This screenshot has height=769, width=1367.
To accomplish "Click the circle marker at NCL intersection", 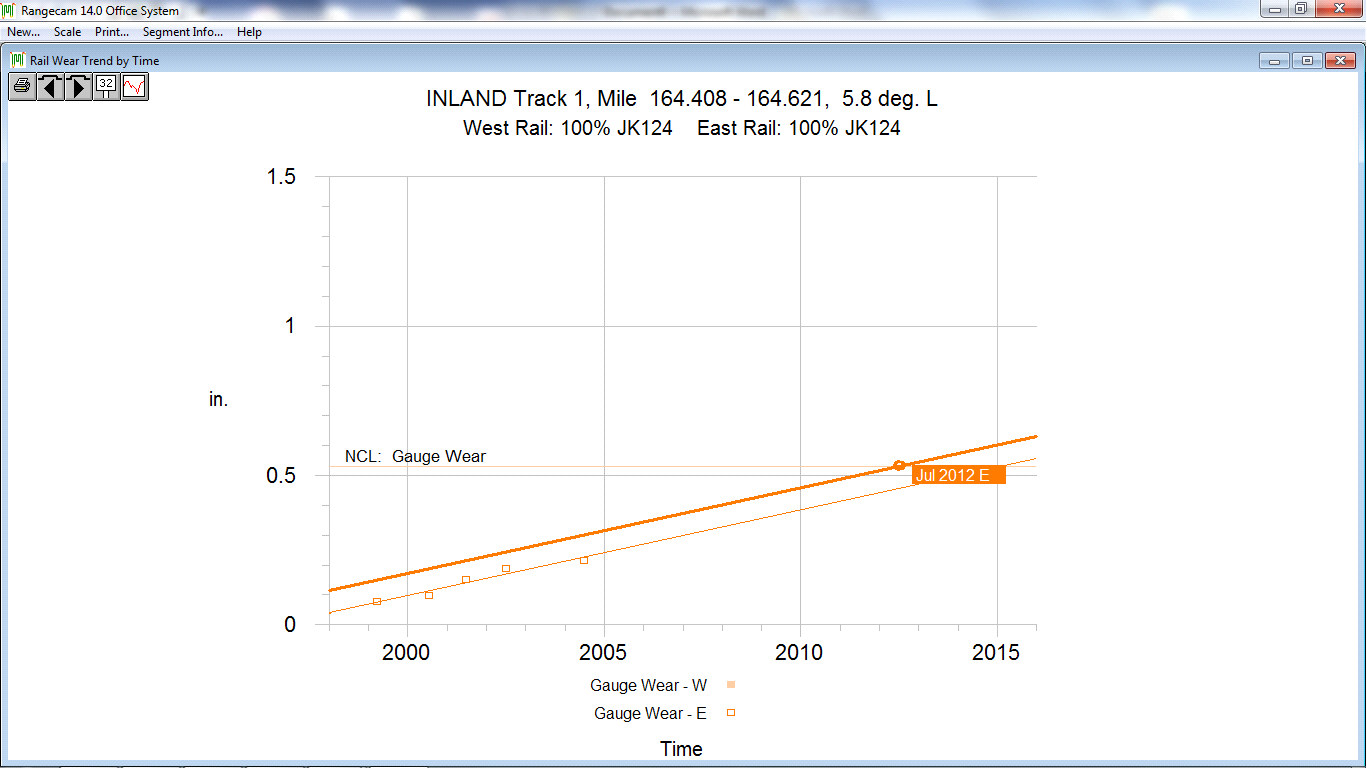I will coord(899,465).
